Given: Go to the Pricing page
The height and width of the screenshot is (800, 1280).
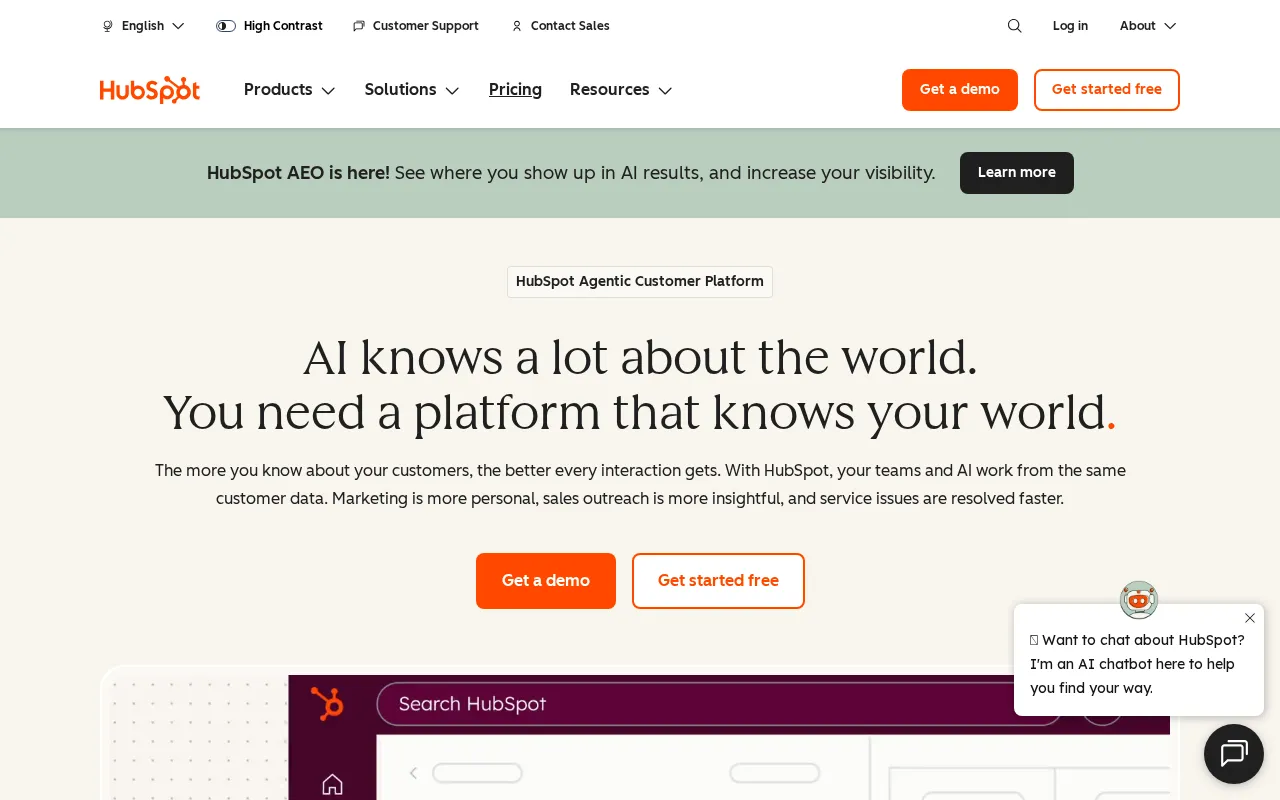Looking at the screenshot, I should [515, 90].
